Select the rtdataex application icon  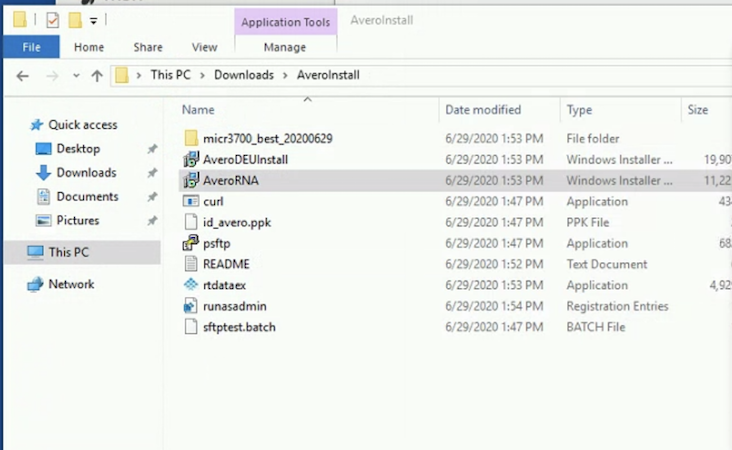pos(192,286)
